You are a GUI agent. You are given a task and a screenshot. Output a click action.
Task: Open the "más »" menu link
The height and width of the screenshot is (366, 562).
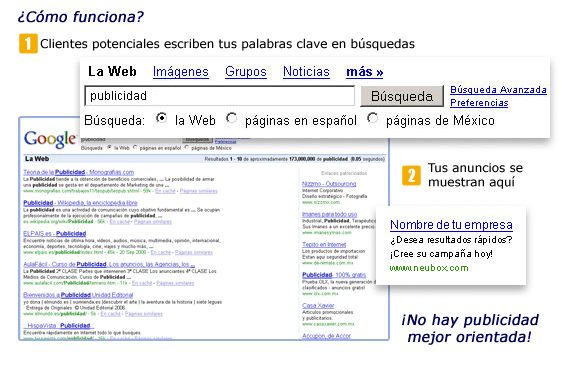pyautogui.click(x=365, y=72)
